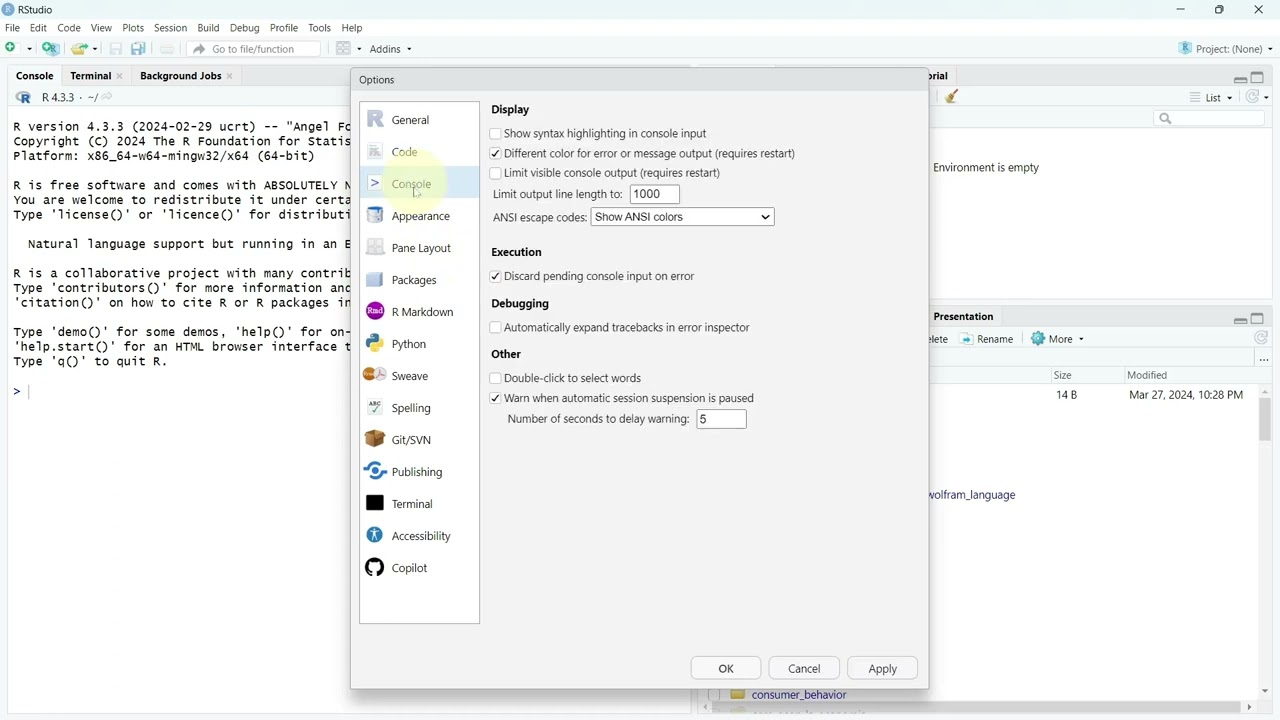This screenshot has height=720, width=1280.
Task: Open recent files dropdown arrow
Action: click(95, 49)
